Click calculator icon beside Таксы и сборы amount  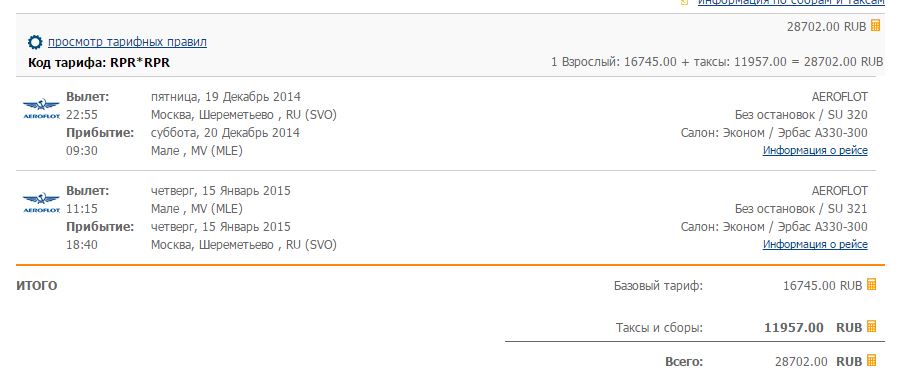tap(872, 326)
